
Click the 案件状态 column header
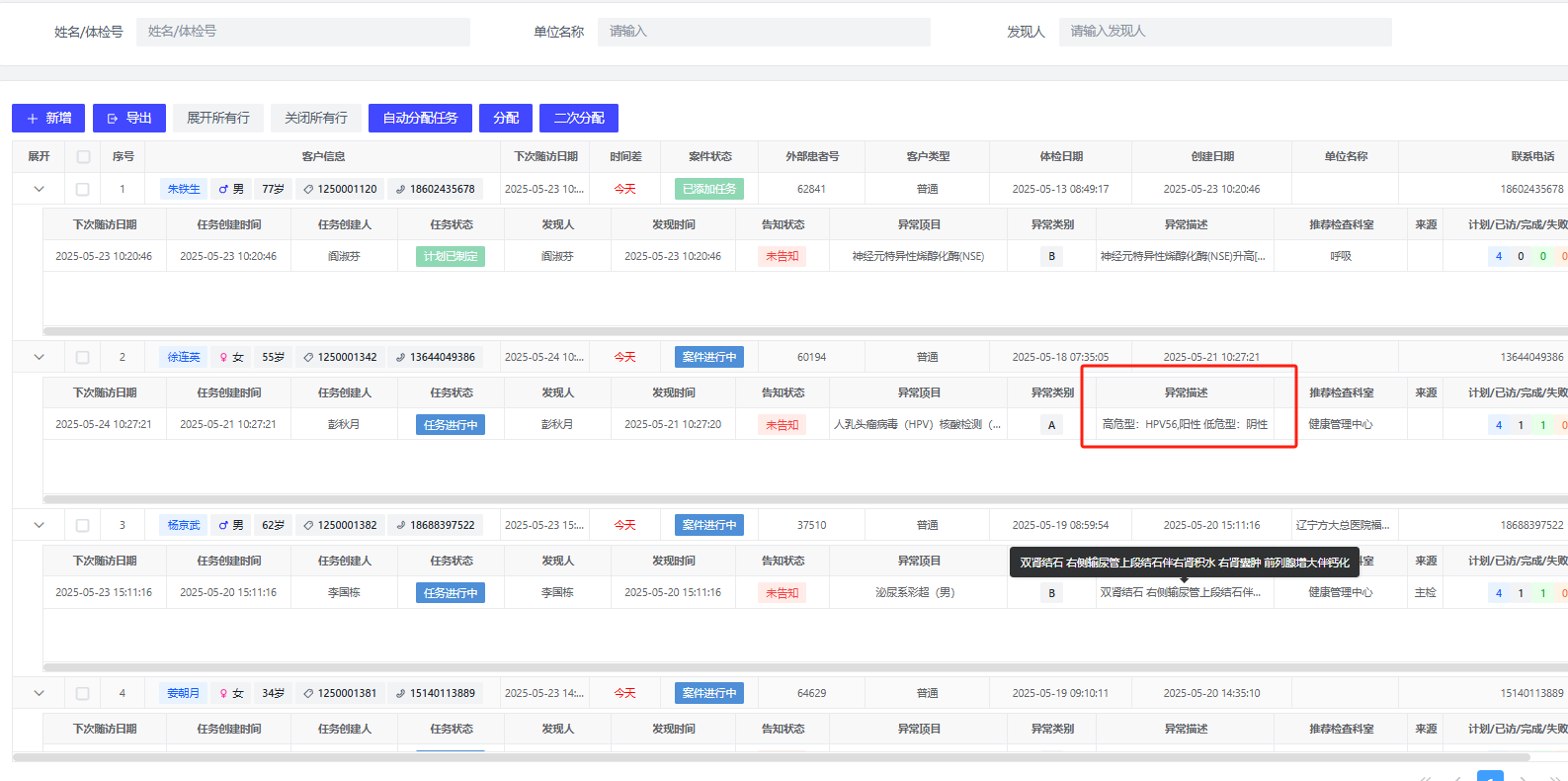[709, 156]
